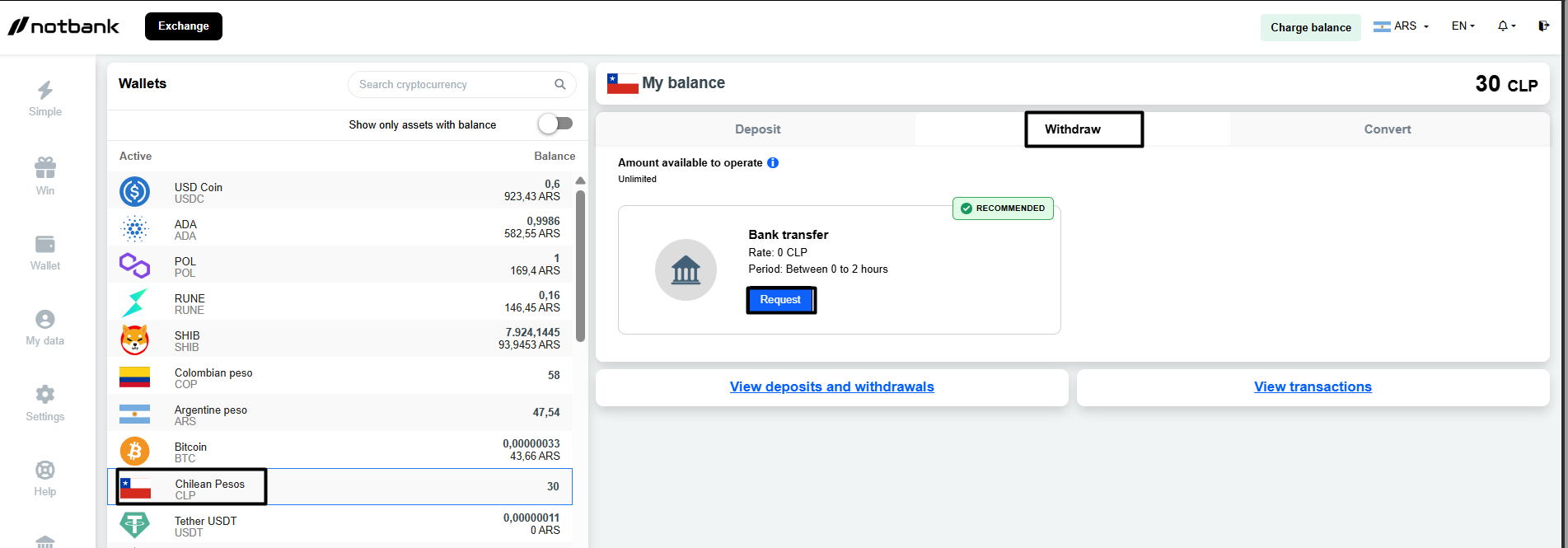Click the notbank logo
The width and height of the screenshot is (1568, 548).
click(x=63, y=26)
